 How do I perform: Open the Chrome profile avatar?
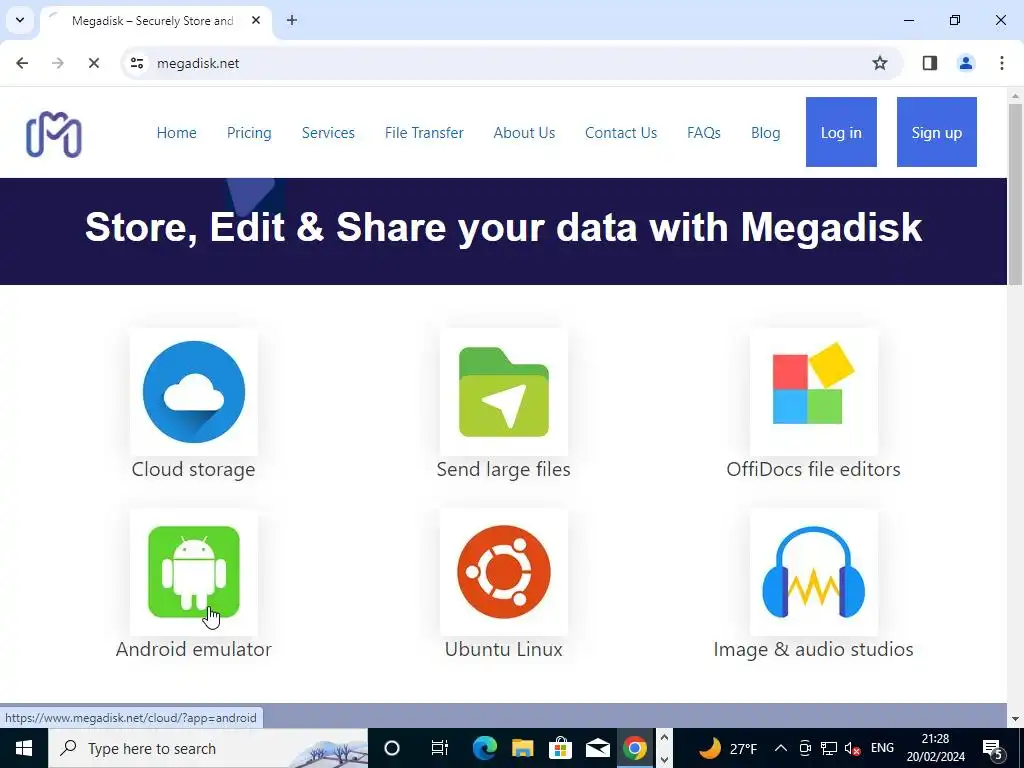[x=965, y=63]
